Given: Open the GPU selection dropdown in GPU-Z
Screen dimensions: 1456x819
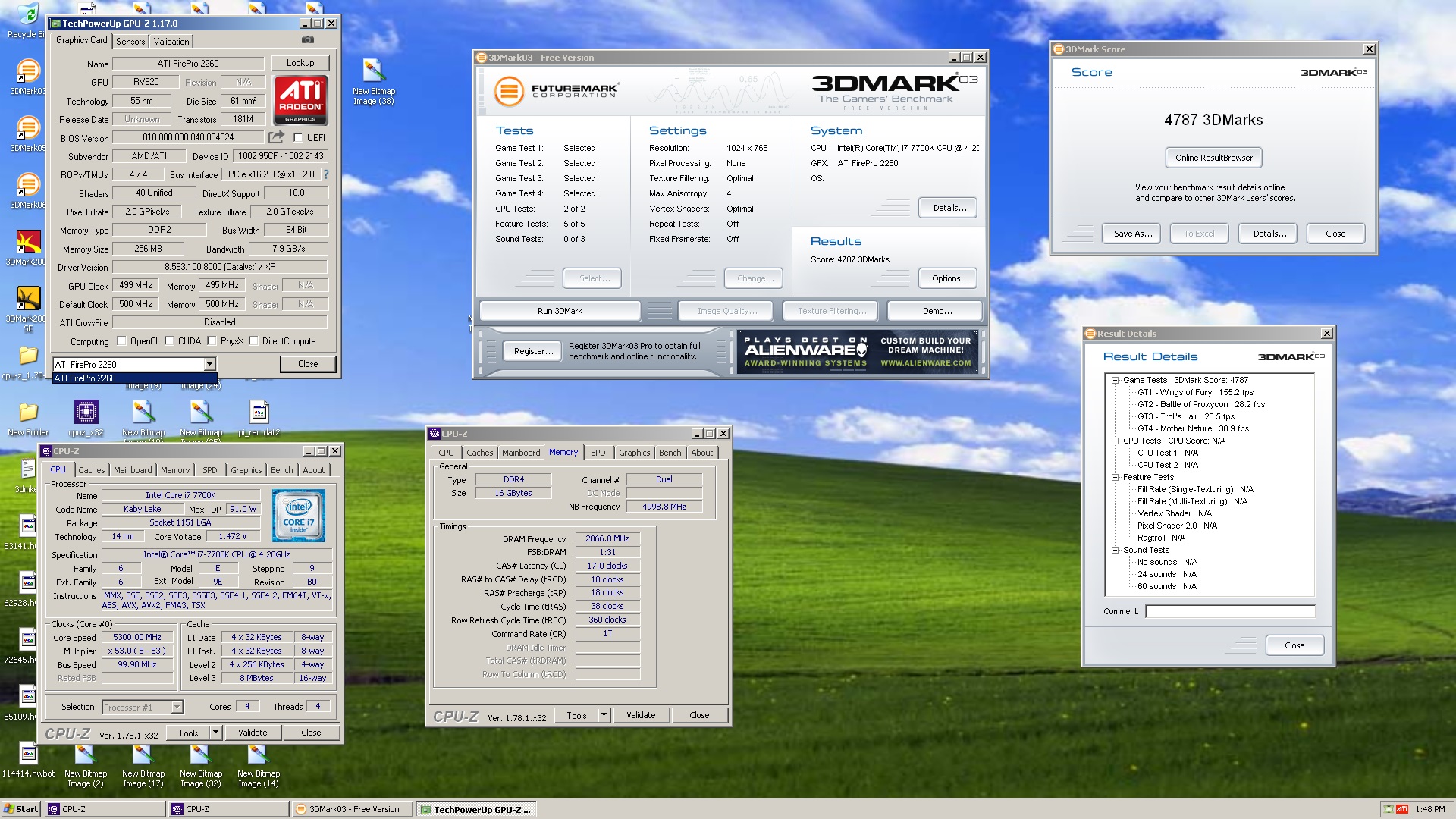Looking at the screenshot, I should [x=209, y=365].
